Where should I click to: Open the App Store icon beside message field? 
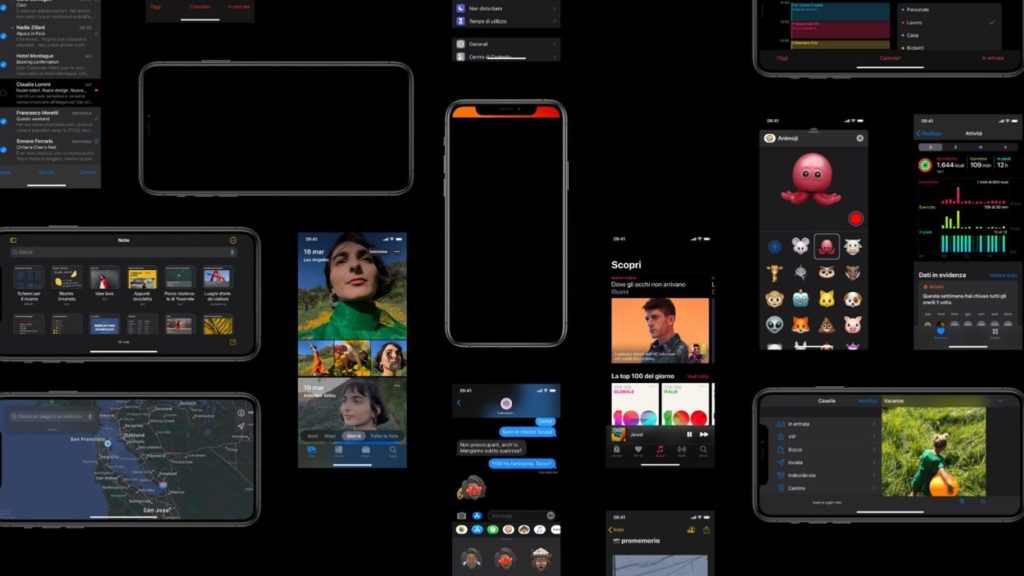pyautogui.click(x=477, y=516)
